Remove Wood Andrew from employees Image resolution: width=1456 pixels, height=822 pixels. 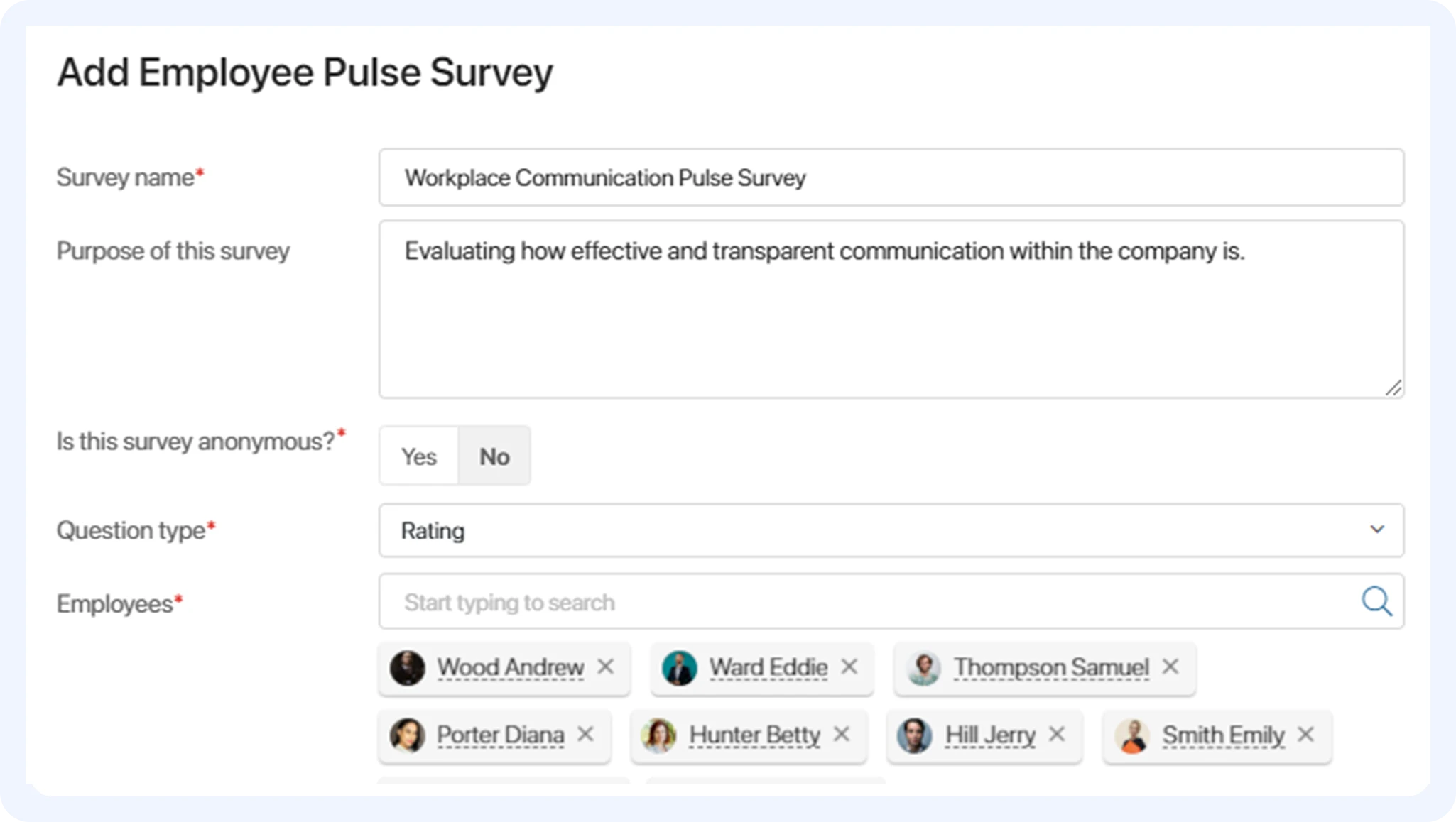606,667
